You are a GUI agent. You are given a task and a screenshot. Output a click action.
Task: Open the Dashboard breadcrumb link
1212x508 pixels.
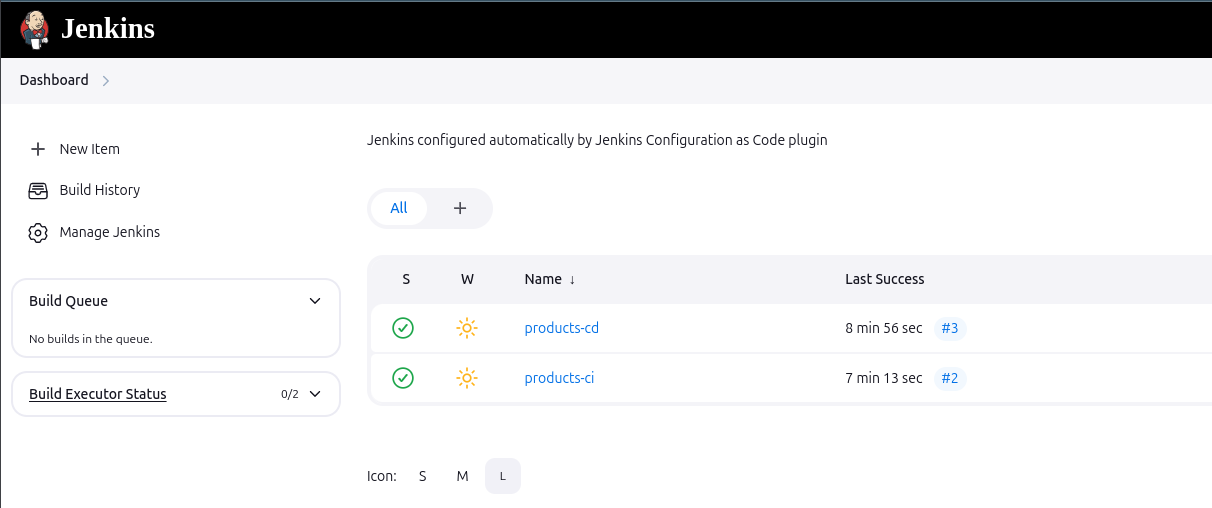pos(54,80)
